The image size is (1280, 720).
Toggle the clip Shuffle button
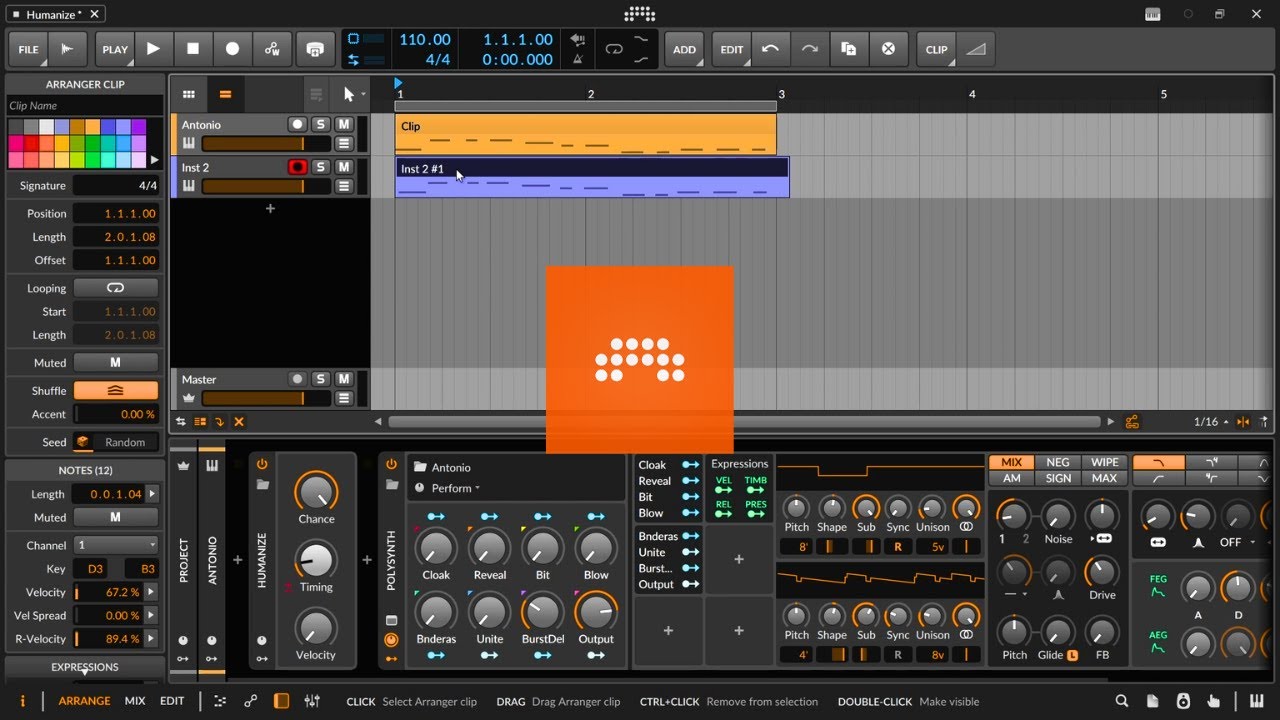[116, 391]
